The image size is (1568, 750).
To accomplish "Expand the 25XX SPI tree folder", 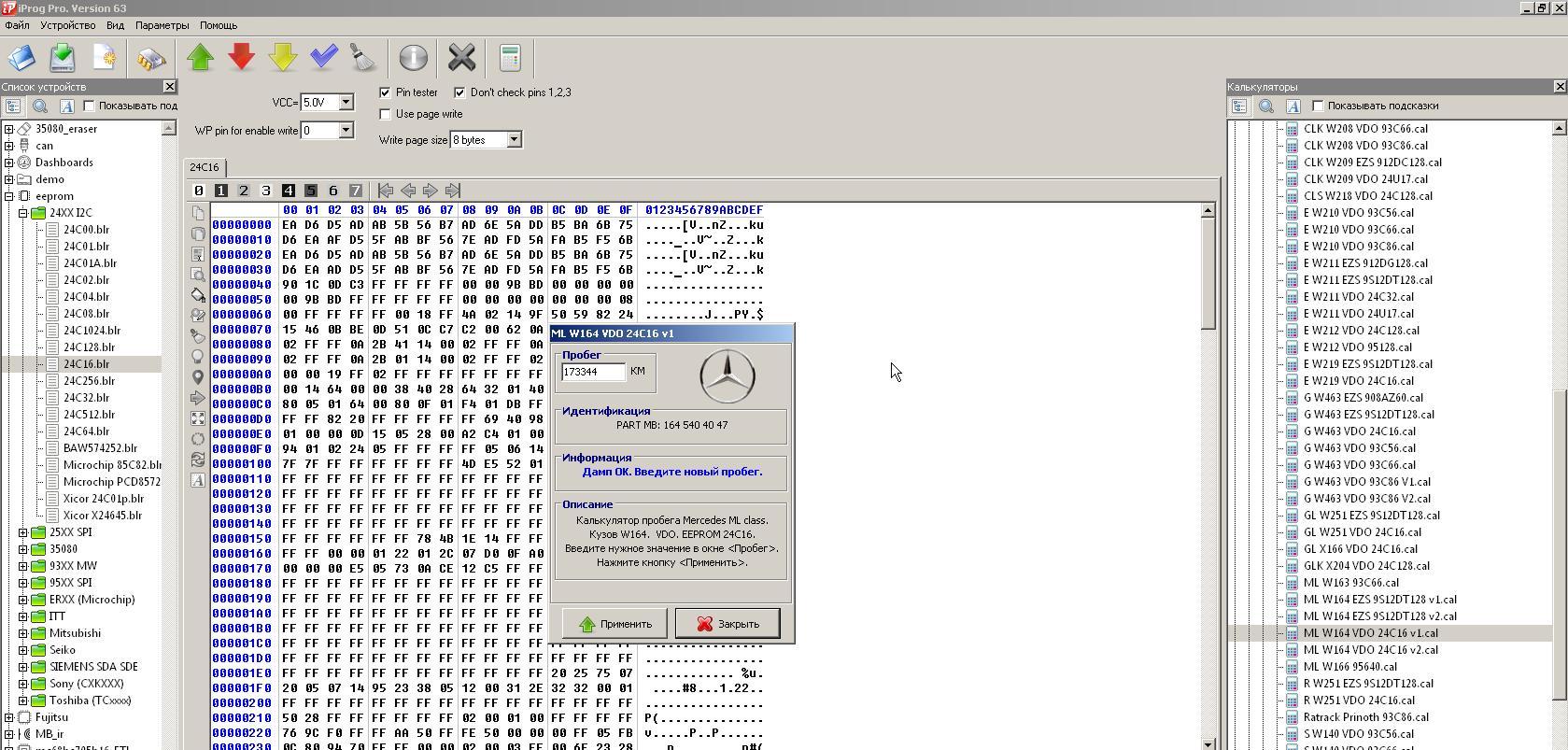I will click(x=23, y=532).
